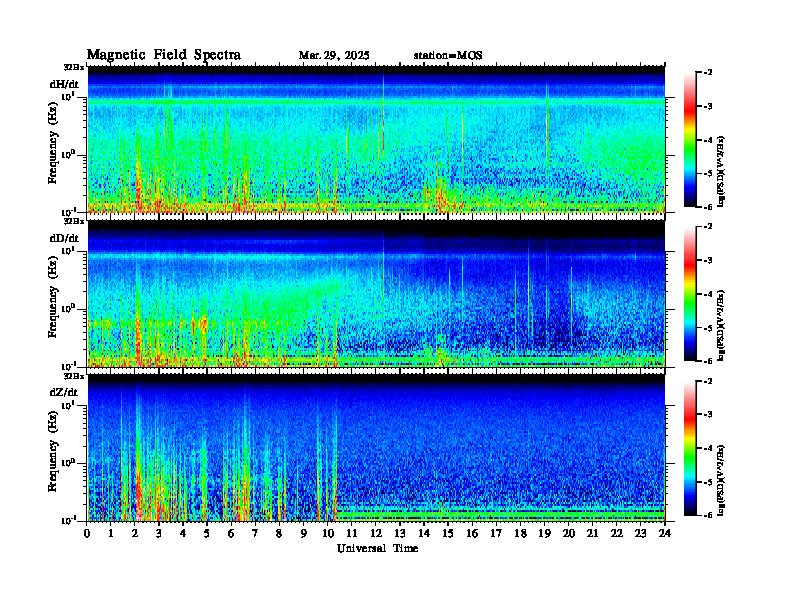
Task: Click hour '3' on the time axis
Action: point(160,533)
